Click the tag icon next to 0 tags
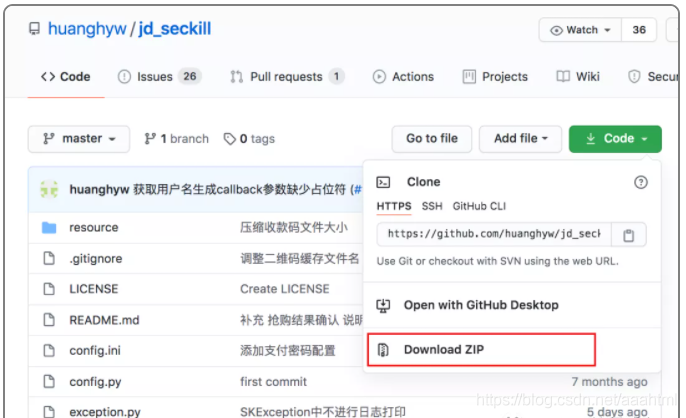The image size is (686, 418). [x=229, y=139]
